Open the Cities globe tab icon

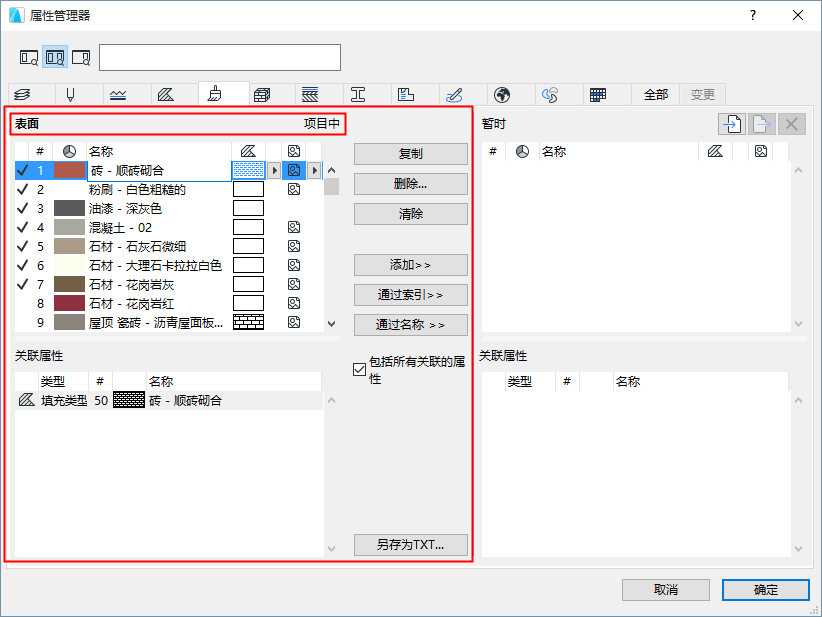[502, 95]
